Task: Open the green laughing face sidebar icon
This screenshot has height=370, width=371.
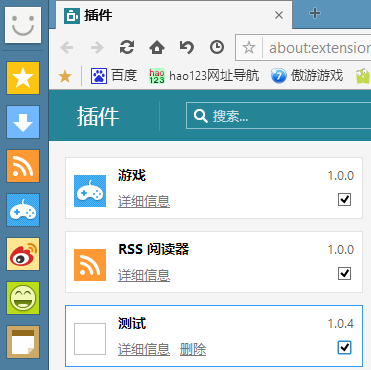Action: coord(23,298)
